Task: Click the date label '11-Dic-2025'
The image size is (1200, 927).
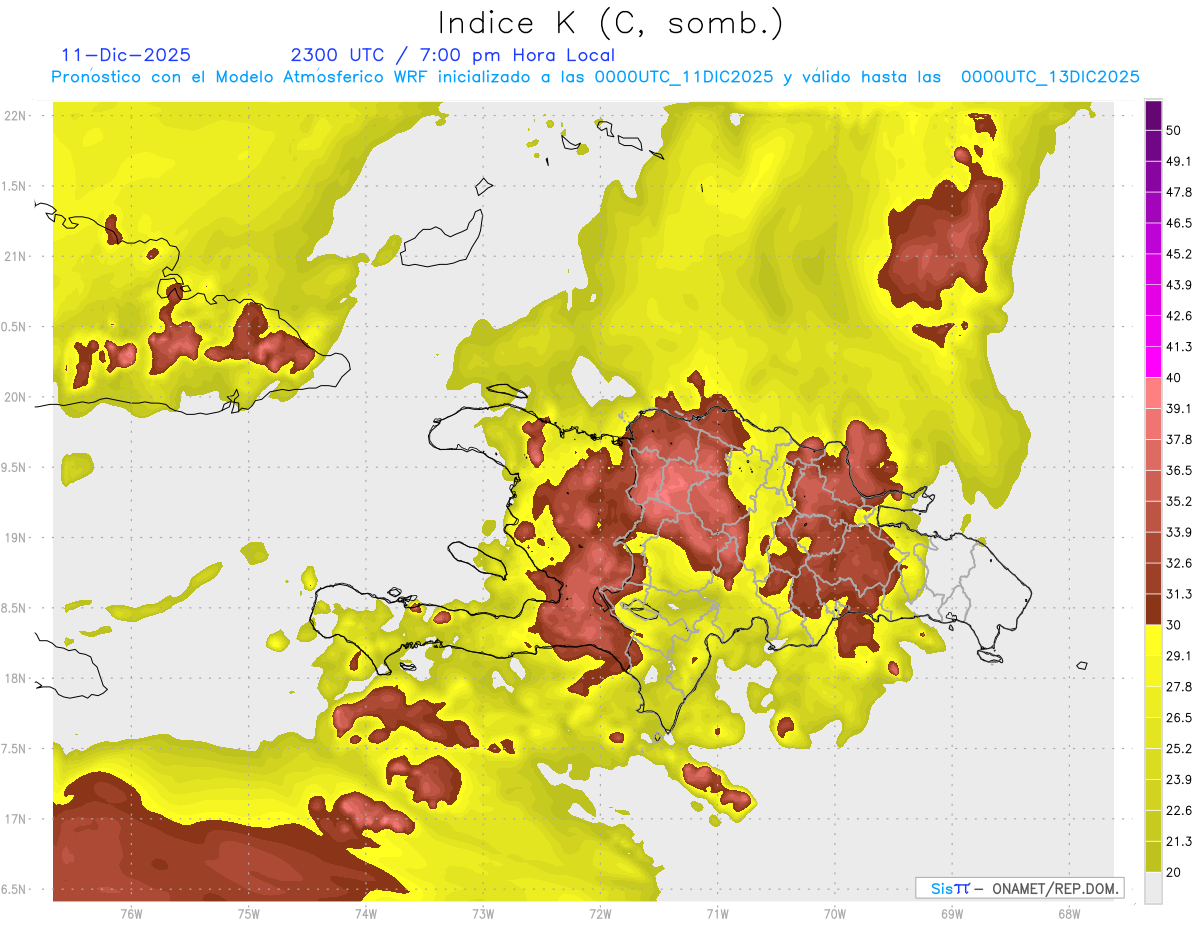Action: click(126, 55)
